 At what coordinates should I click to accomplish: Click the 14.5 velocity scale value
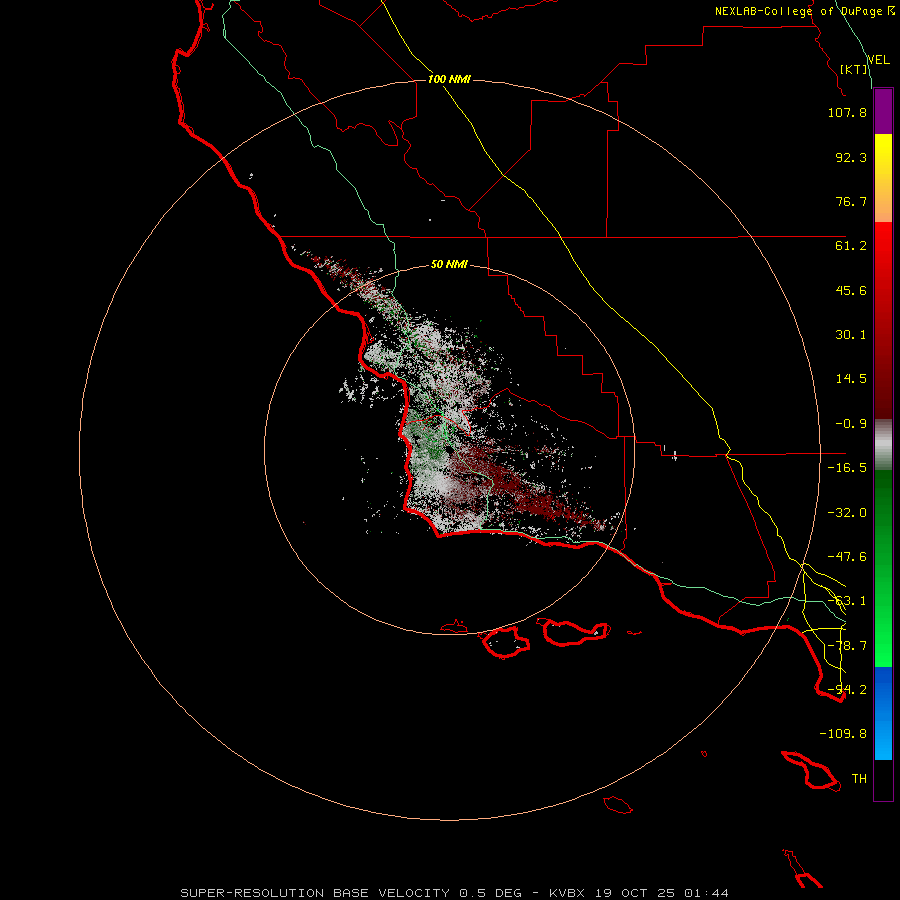851,379
